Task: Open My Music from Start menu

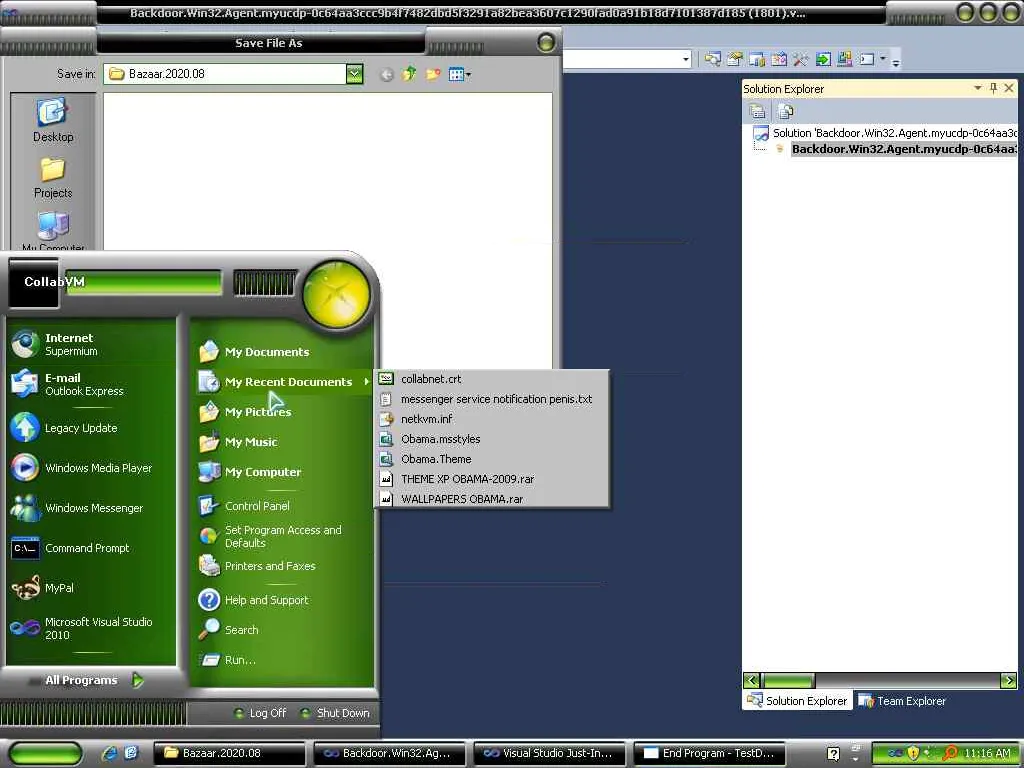Action: pyautogui.click(x=283, y=441)
